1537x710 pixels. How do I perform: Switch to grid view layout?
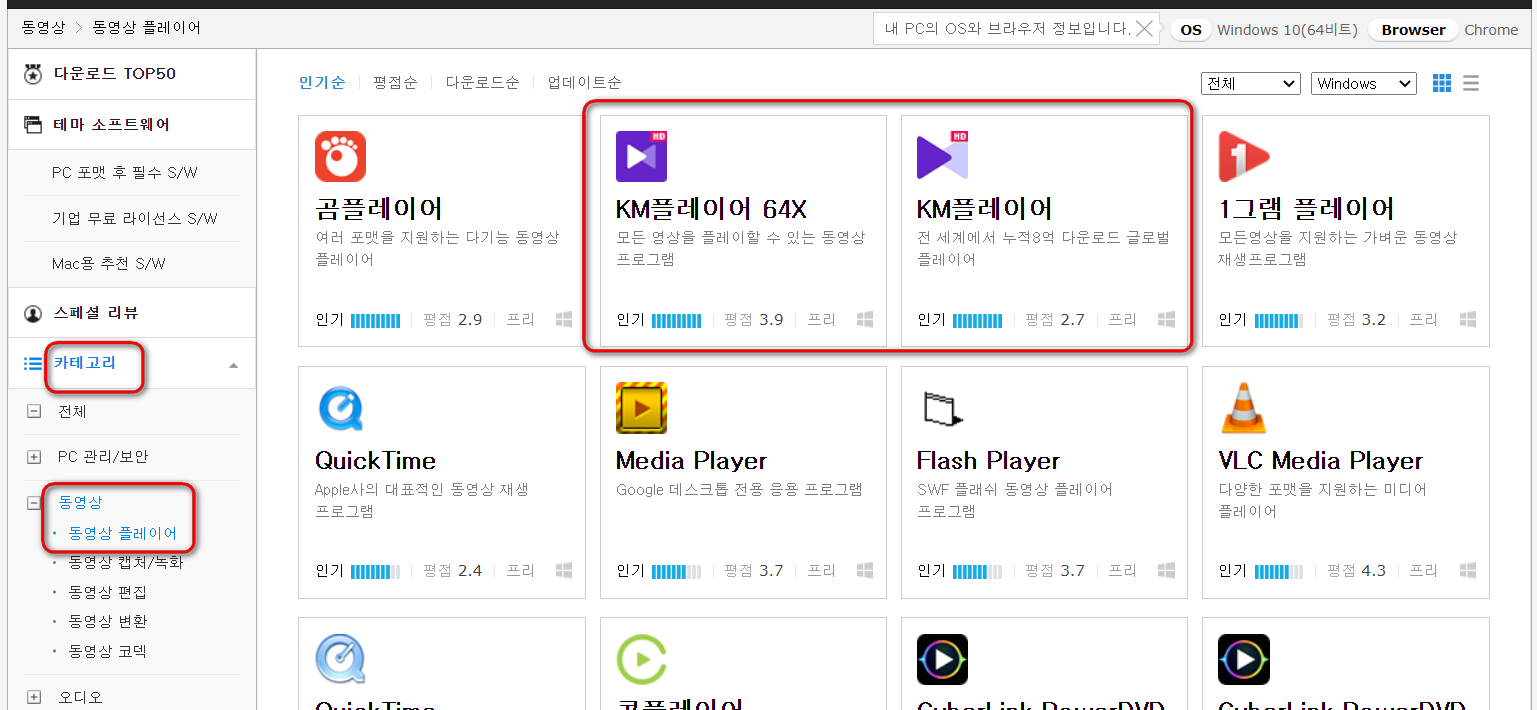click(1442, 84)
